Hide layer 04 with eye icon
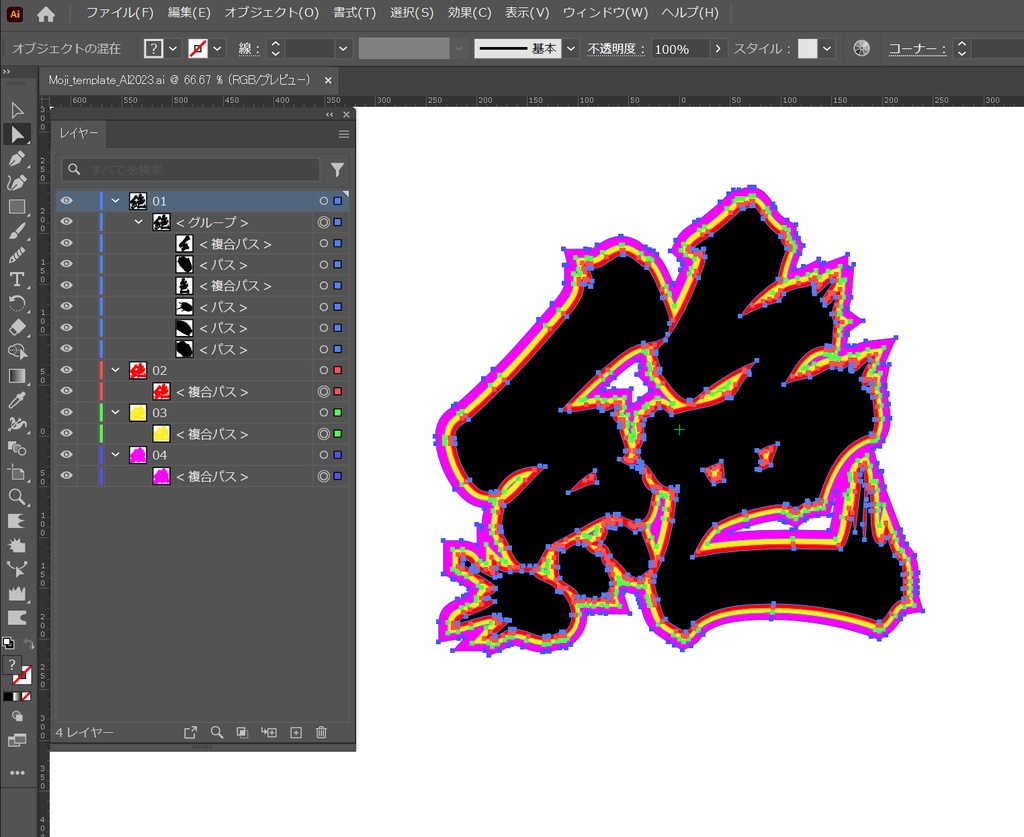Viewport: 1024px width, 837px height. [x=67, y=454]
